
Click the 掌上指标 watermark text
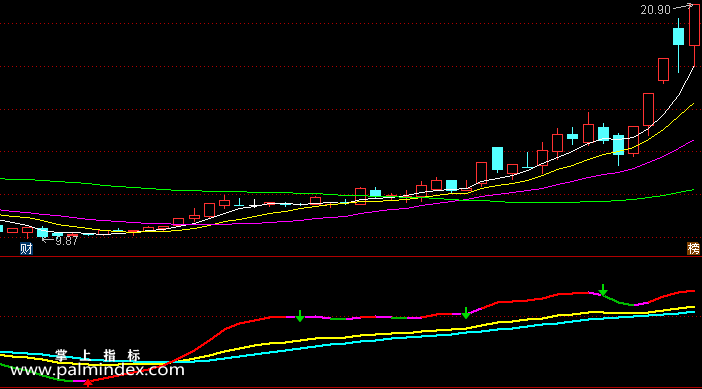pyautogui.click(x=98, y=355)
